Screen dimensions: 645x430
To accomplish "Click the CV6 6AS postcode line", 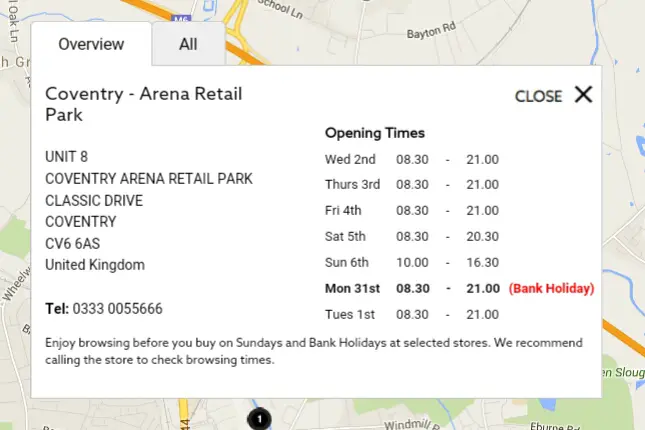I will coord(72,244).
